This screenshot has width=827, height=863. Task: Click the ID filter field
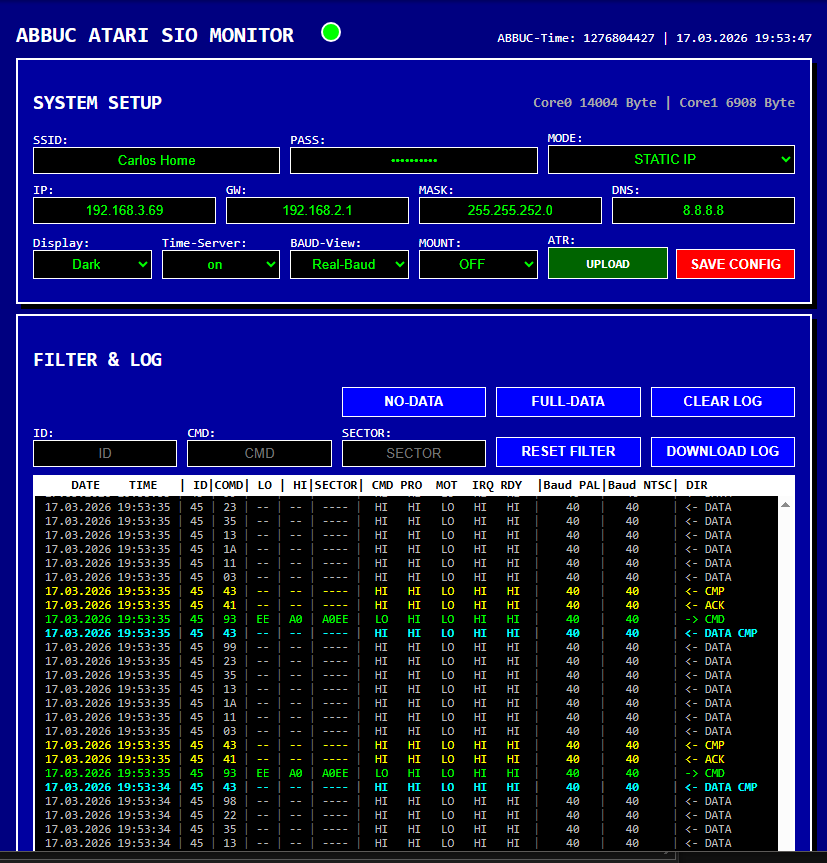[104, 453]
